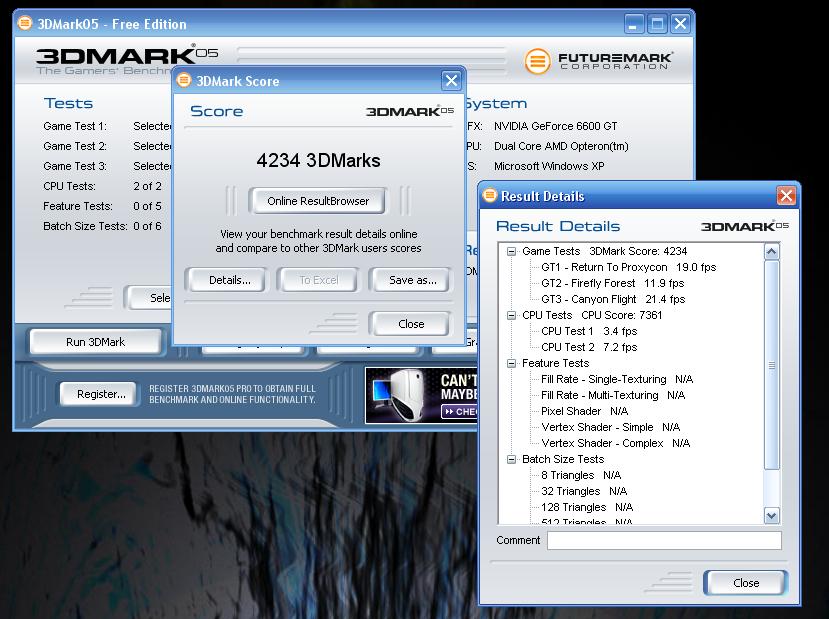Select 8 Triangles row
This screenshot has height=619, width=829.
tap(581, 475)
